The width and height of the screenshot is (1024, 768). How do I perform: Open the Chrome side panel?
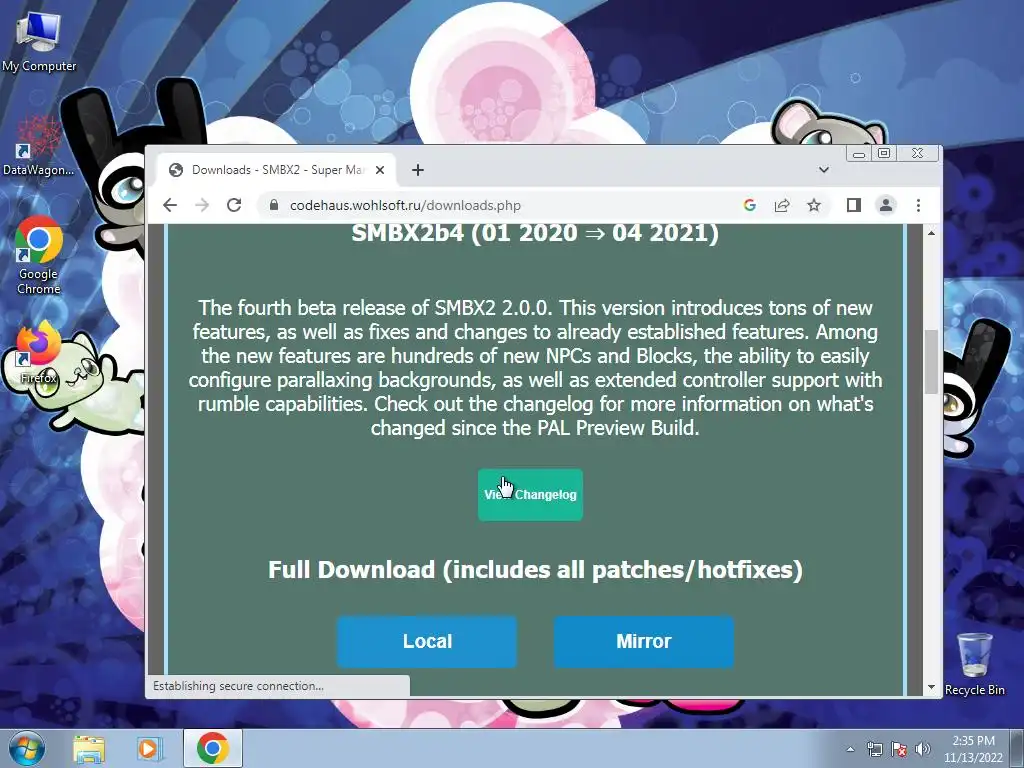point(854,205)
